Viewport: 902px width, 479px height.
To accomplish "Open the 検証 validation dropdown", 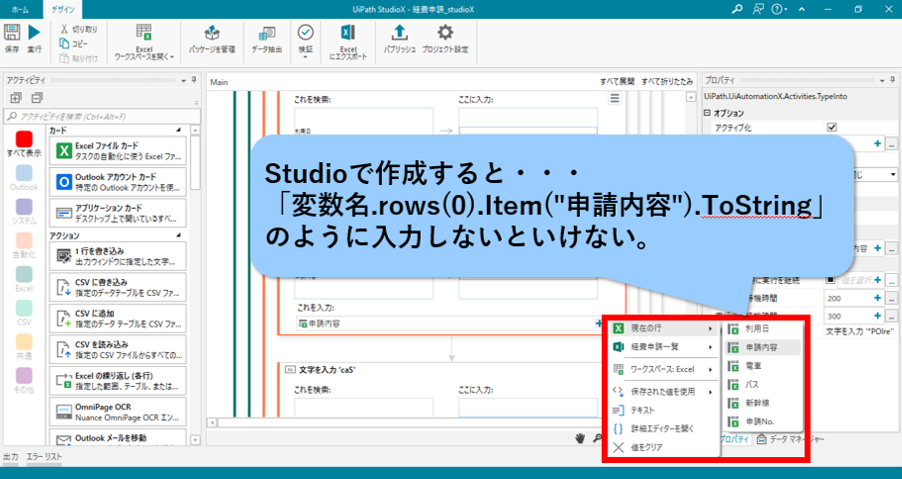I will (305, 41).
